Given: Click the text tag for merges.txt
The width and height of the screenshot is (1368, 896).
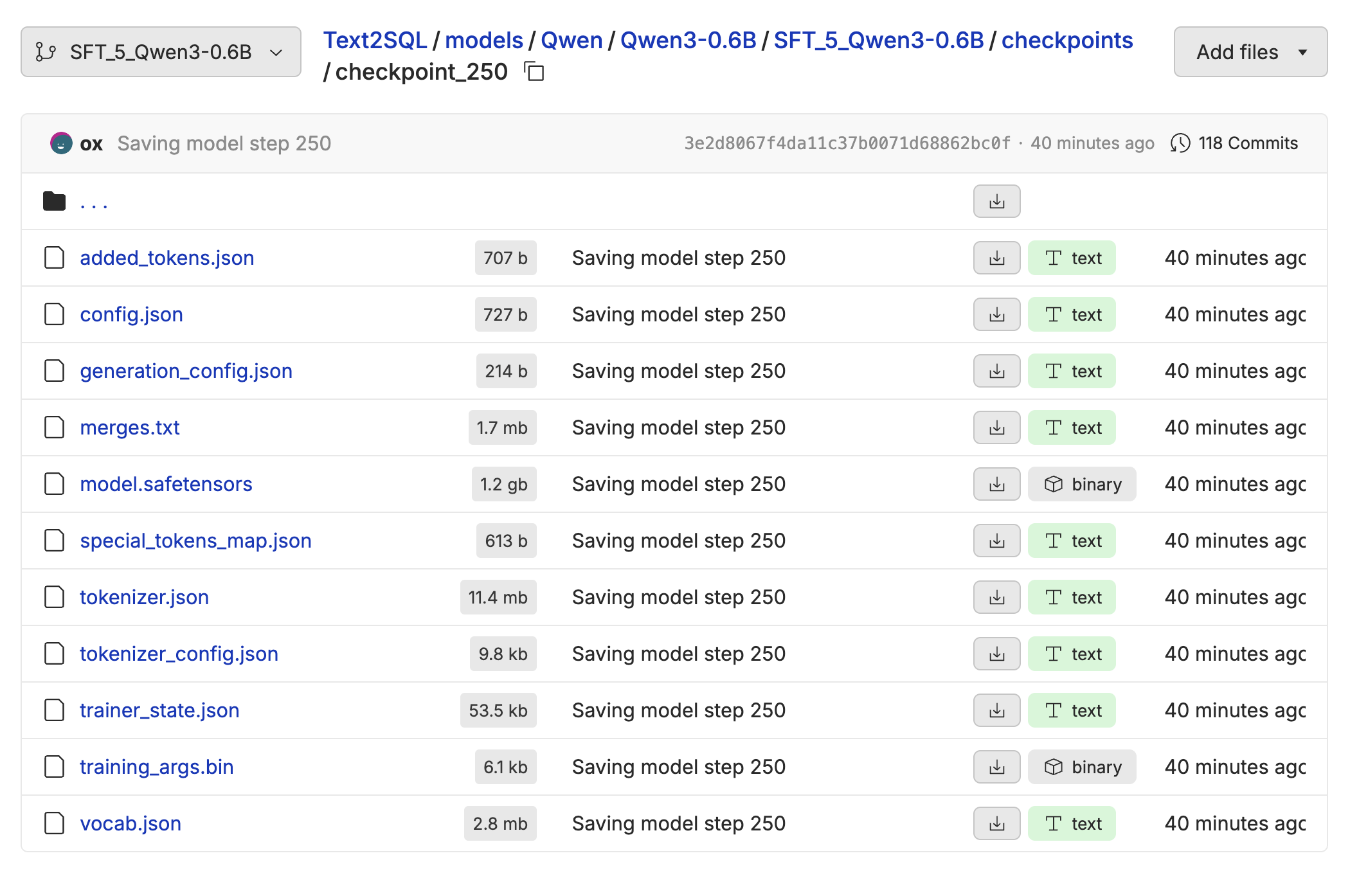Looking at the screenshot, I should (1072, 427).
